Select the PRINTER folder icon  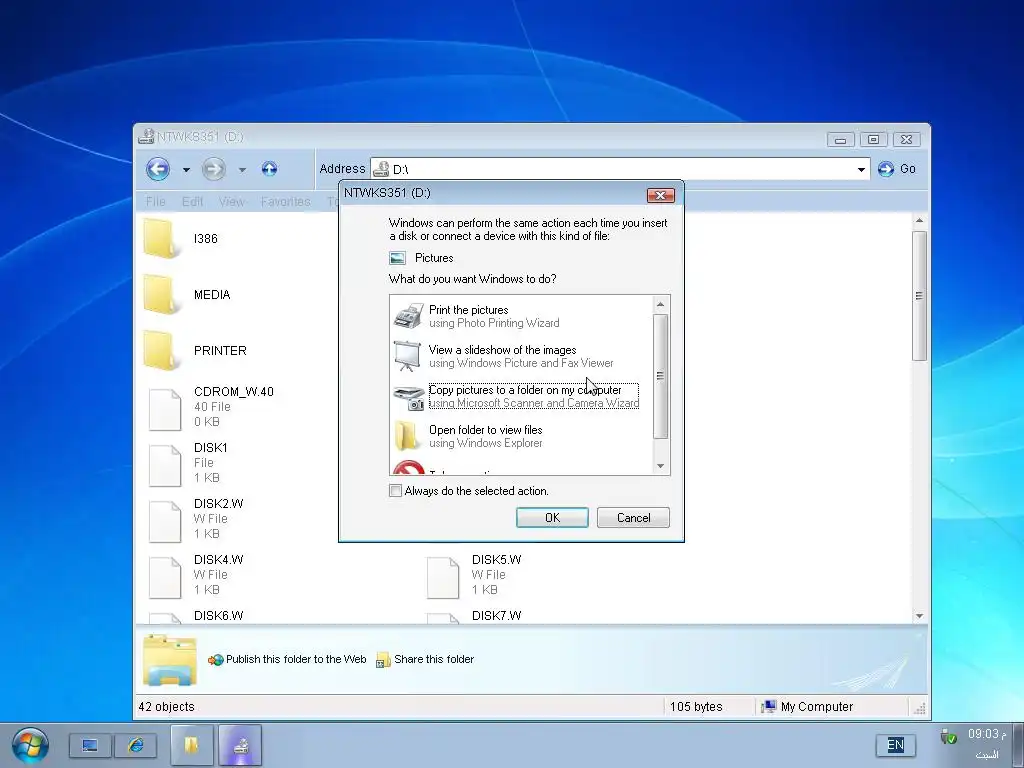click(x=161, y=351)
